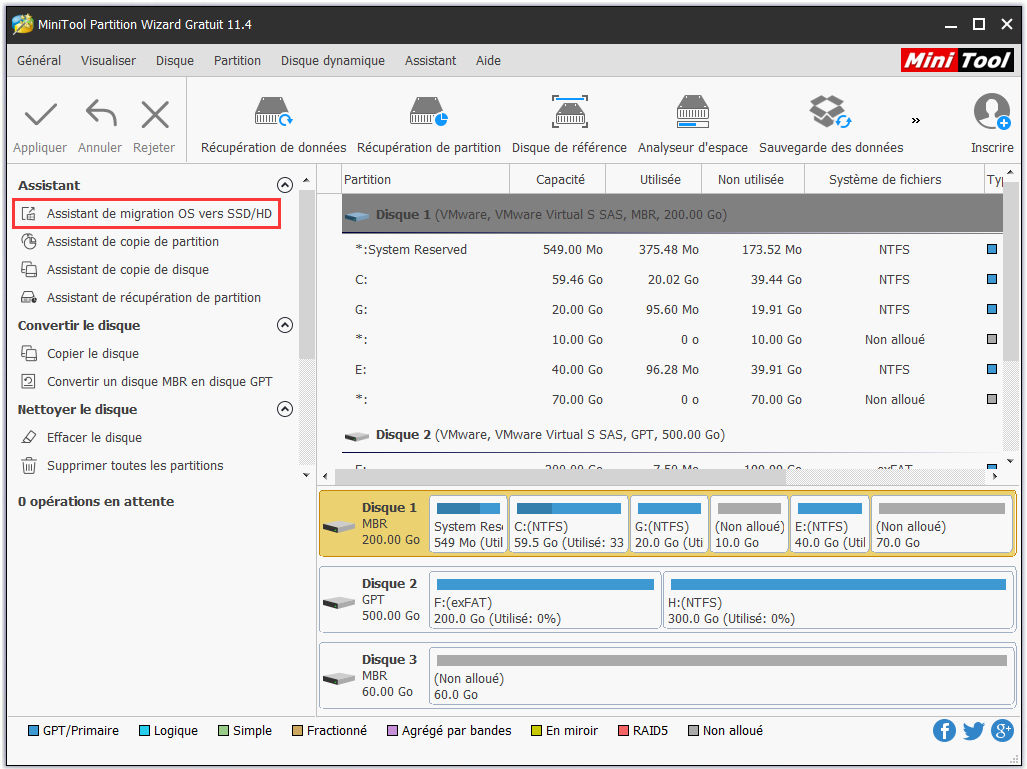The image size is (1027, 769).
Task: Select System Reserved block in disk map
Action: tap(468, 525)
